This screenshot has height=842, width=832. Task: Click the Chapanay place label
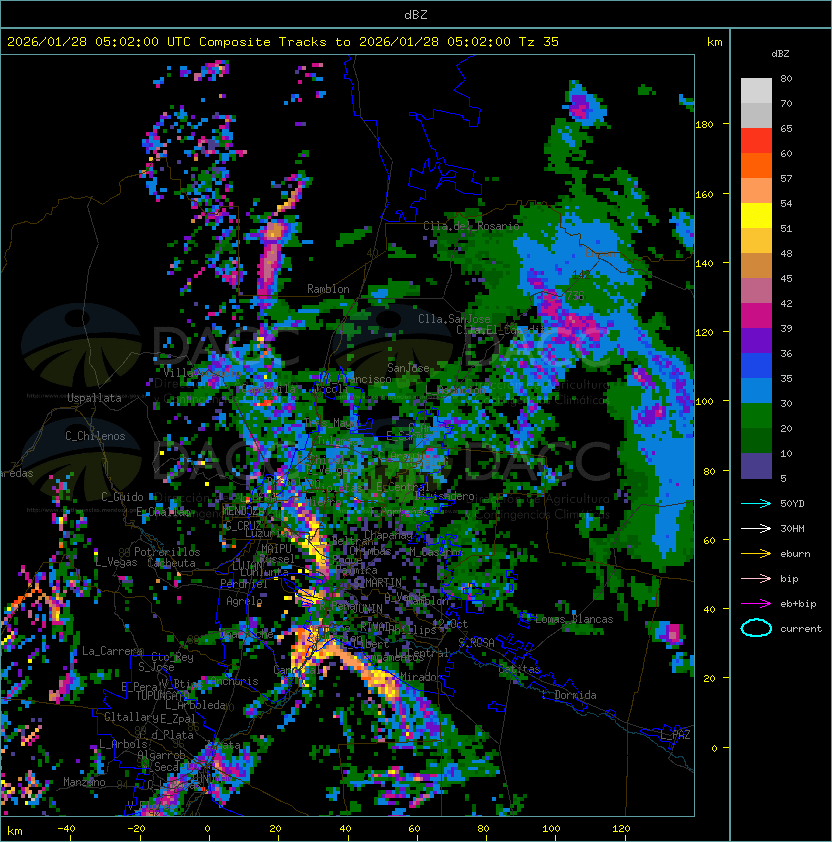tap(388, 535)
